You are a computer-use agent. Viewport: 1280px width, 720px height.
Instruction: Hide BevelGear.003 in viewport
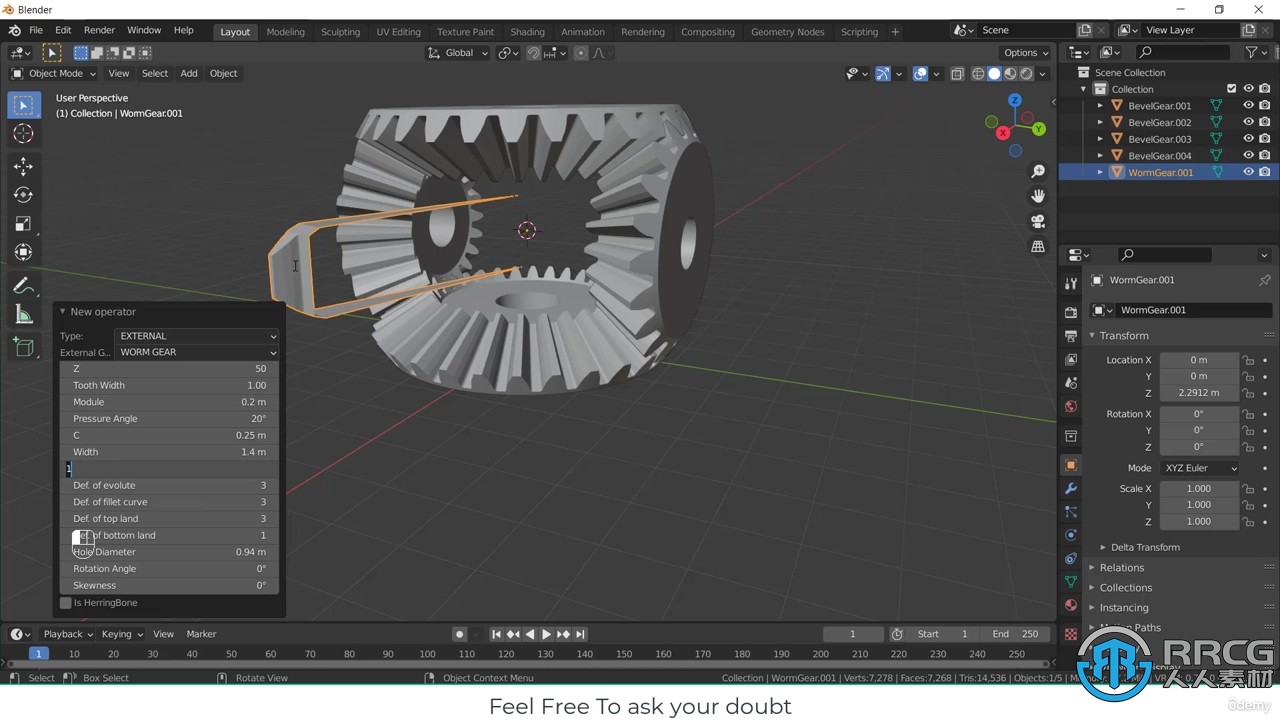tap(1248, 139)
